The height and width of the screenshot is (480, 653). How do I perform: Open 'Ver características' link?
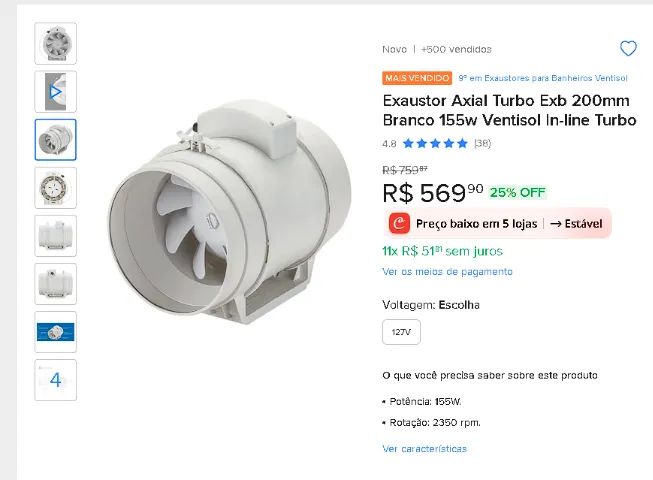pyautogui.click(x=424, y=449)
